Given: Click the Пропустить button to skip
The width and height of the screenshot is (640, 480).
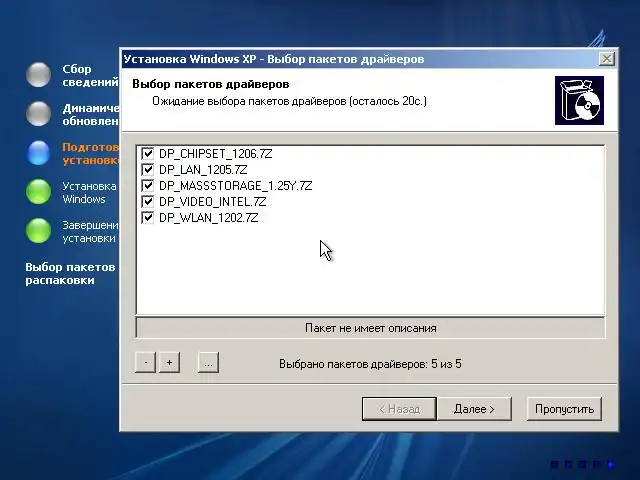Looking at the screenshot, I should [564, 409].
